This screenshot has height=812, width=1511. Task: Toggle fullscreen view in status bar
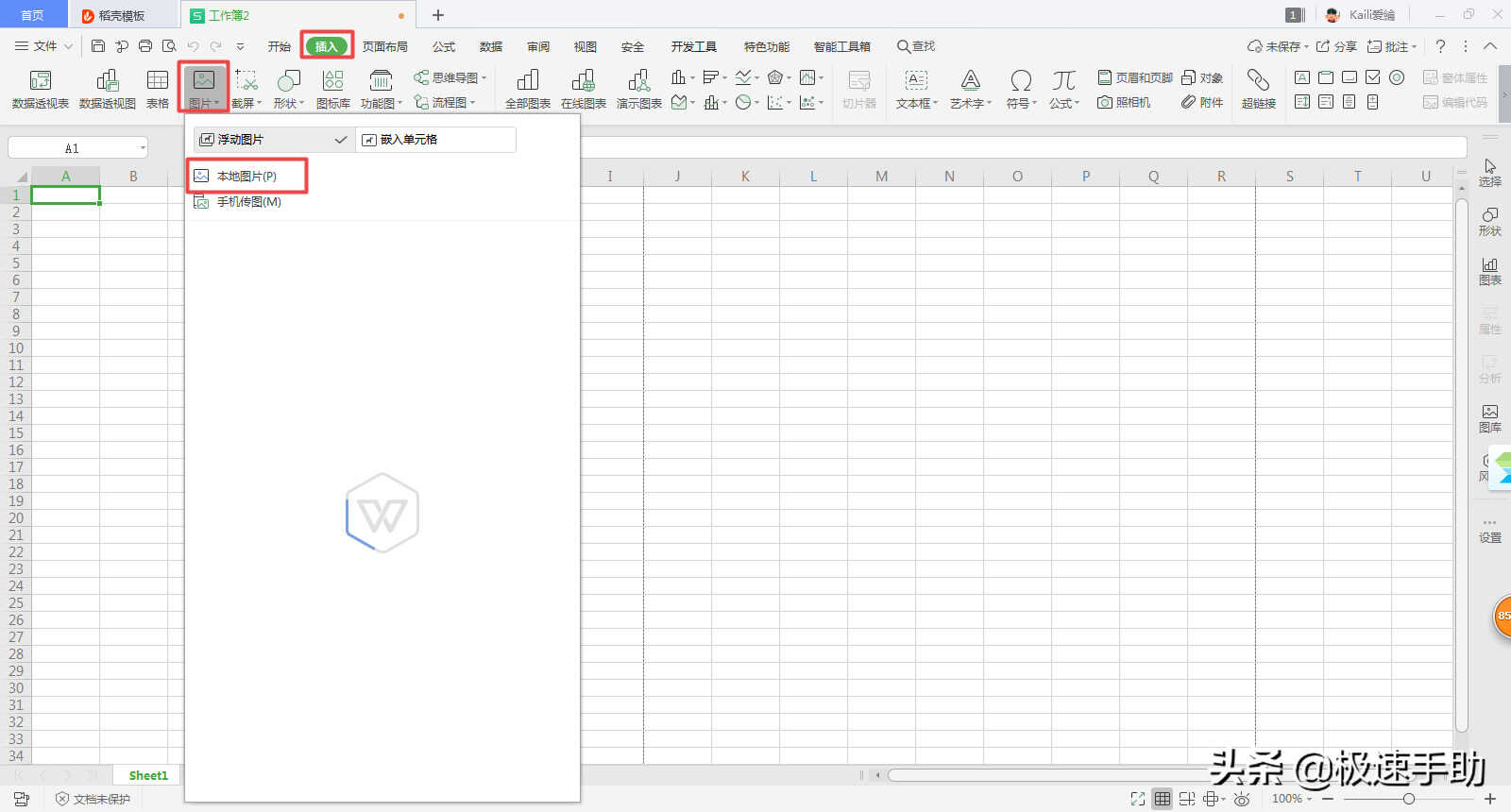[x=1138, y=799]
